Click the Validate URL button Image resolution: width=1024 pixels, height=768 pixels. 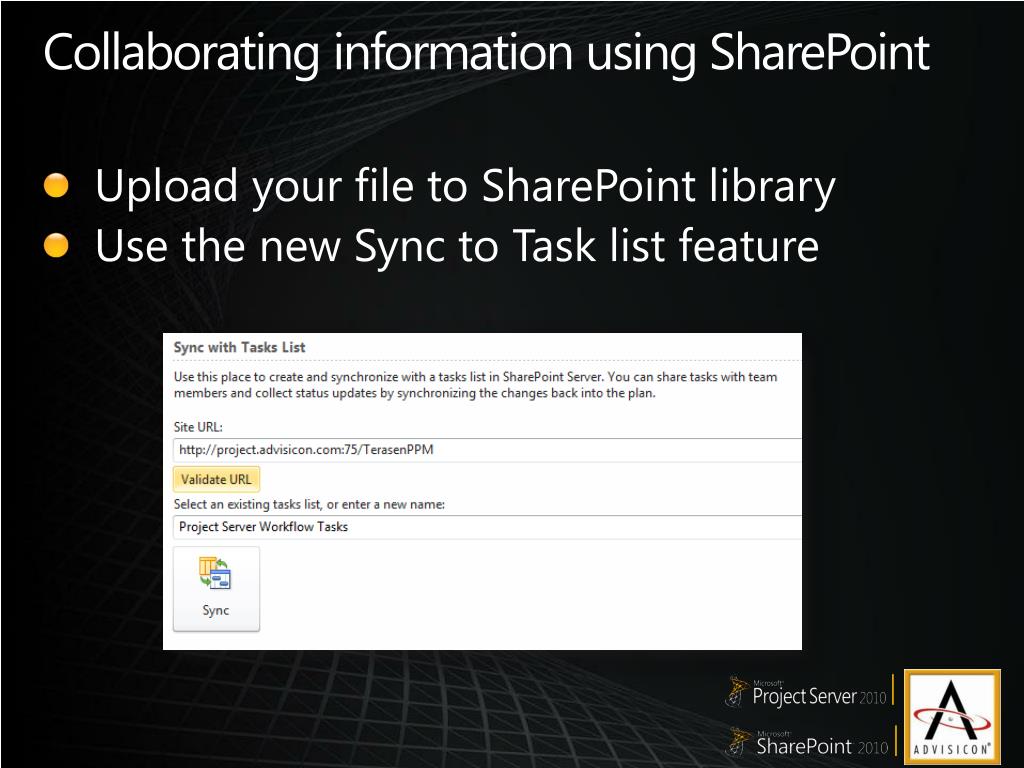pyautogui.click(x=216, y=479)
